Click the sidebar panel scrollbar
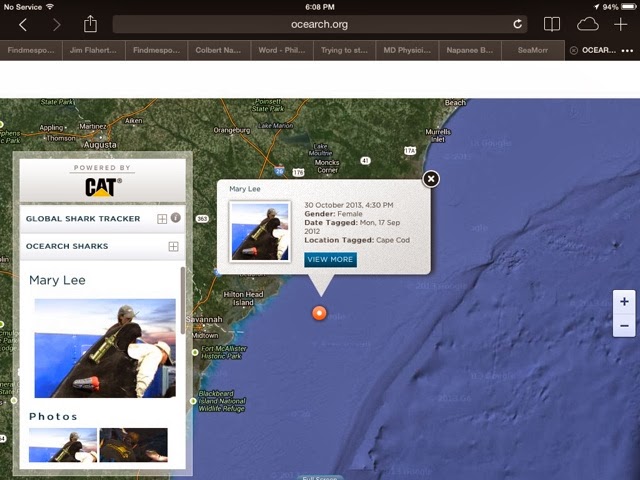 pos(182,300)
